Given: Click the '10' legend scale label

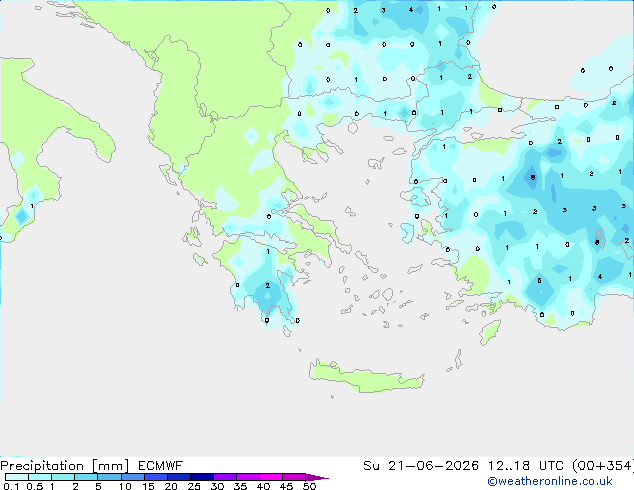Looking at the screenshot, I should point(125,486).
